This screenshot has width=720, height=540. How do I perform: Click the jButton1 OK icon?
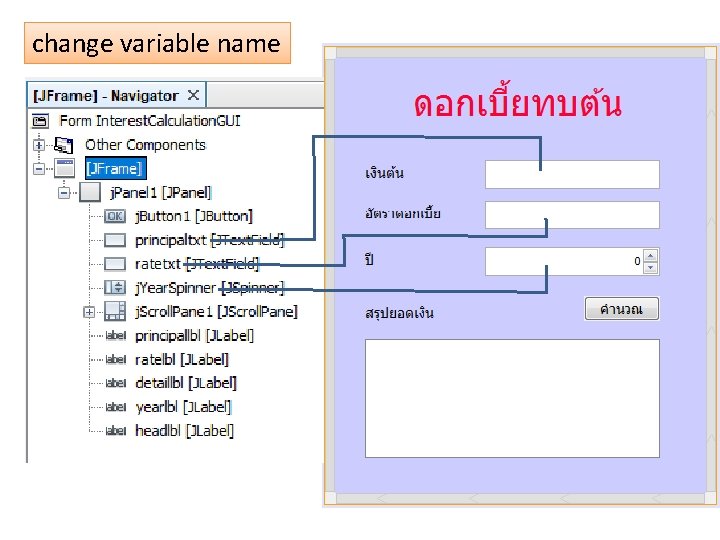tap(115, 216)
